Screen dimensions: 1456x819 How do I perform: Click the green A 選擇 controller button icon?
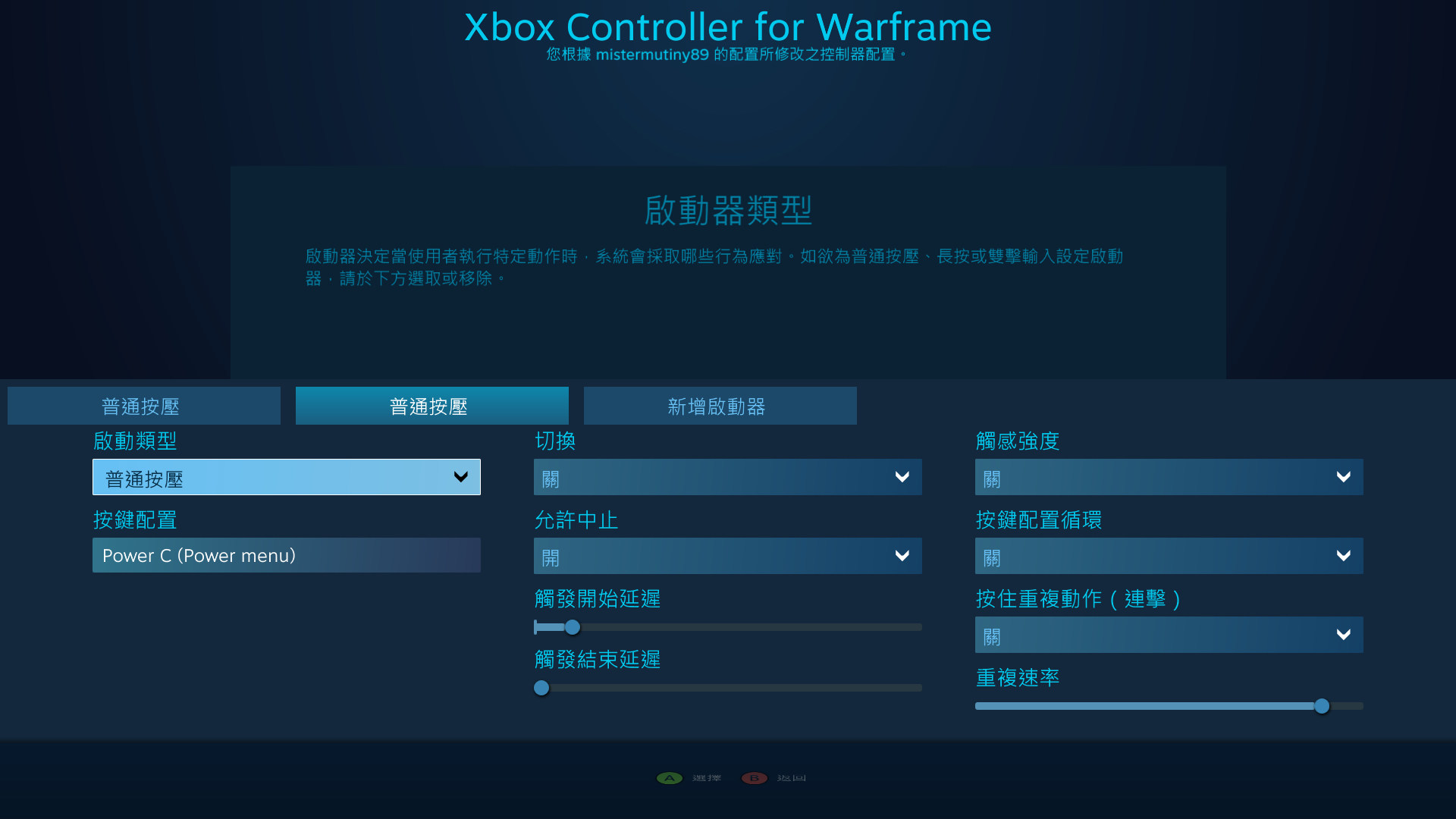pos(668,778)
